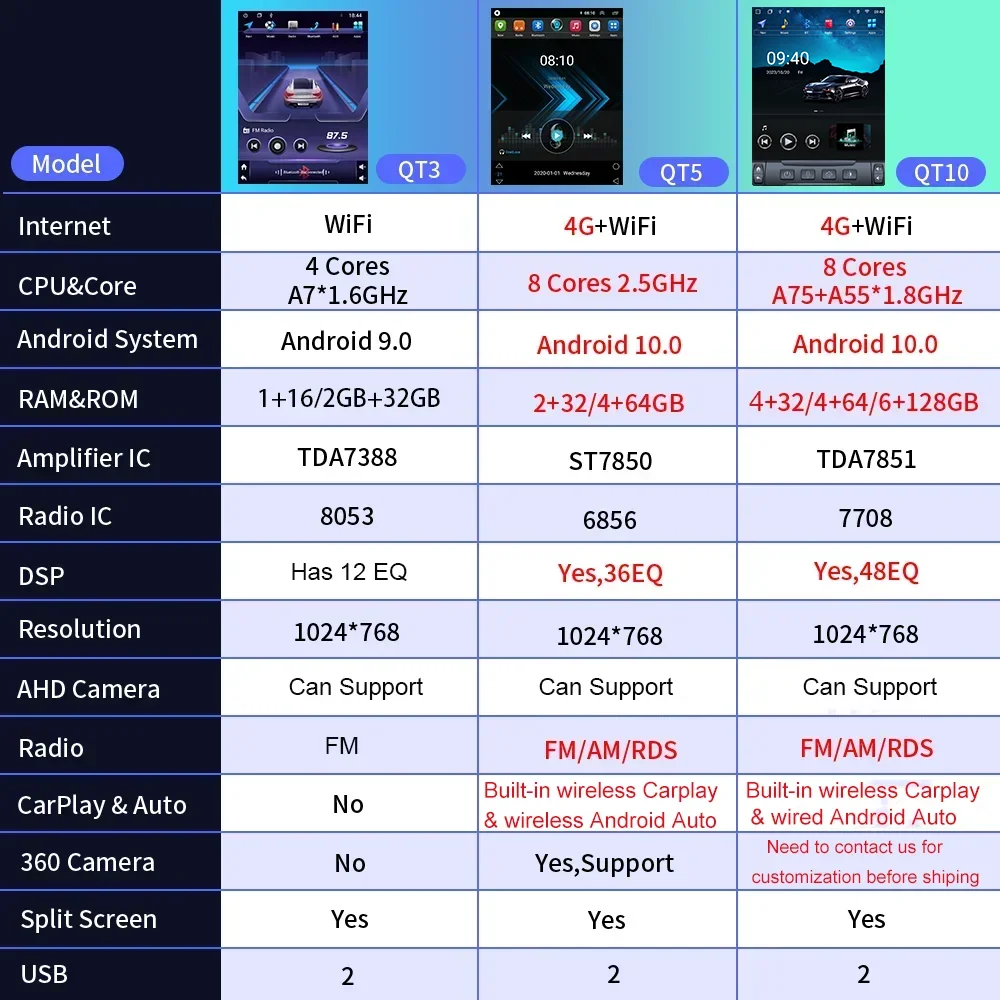1000x1000 pixels.
Task: Open the QT5 head unit screen thumbnail
Action: point(557,96)
